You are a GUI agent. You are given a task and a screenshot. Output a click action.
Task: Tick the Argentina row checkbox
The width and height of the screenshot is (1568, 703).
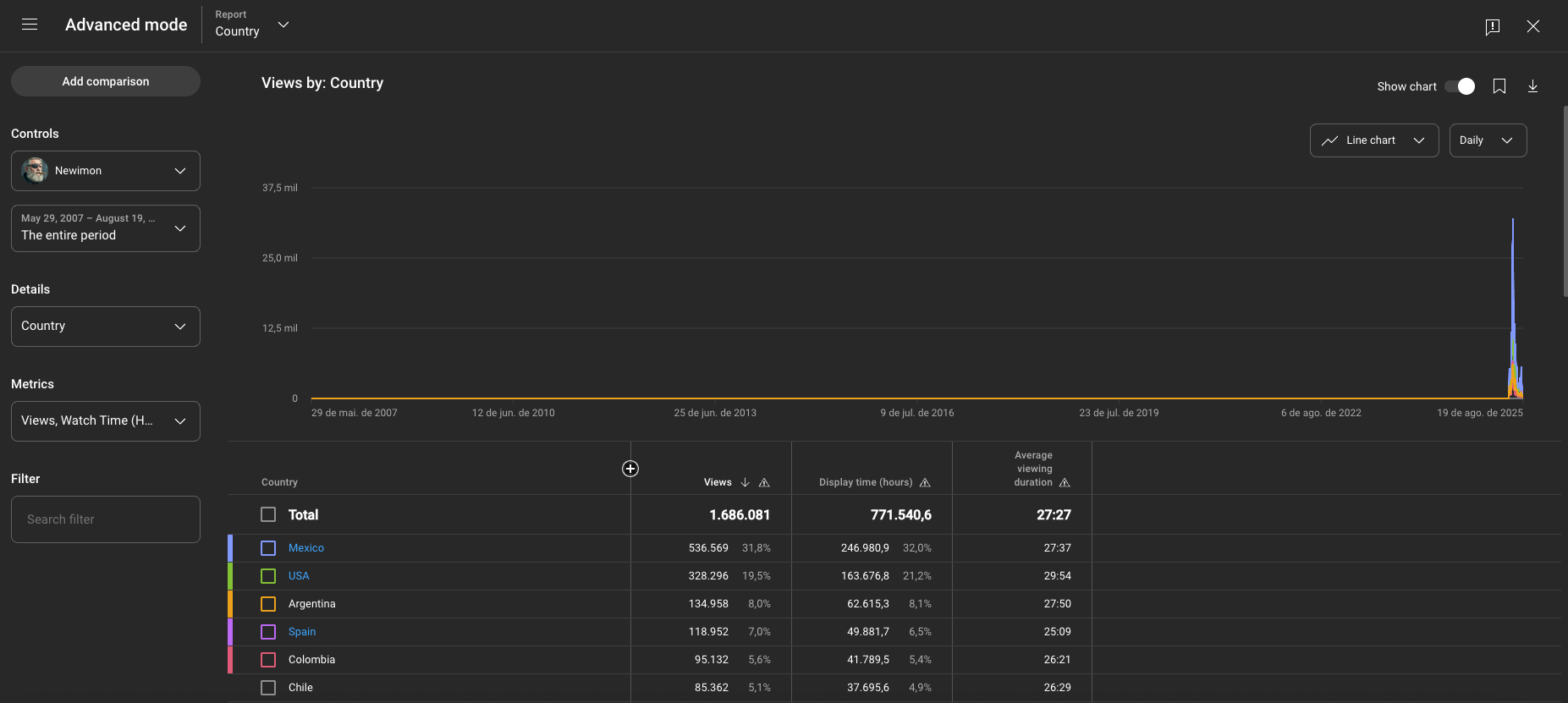tap(268, 604)
